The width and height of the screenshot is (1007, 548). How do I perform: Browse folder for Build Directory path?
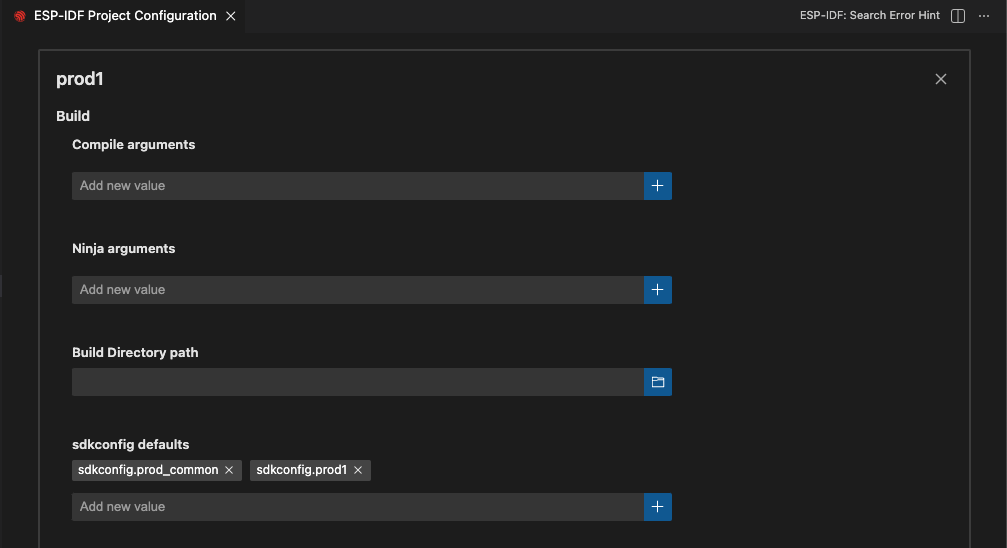(x=657, y=382)
